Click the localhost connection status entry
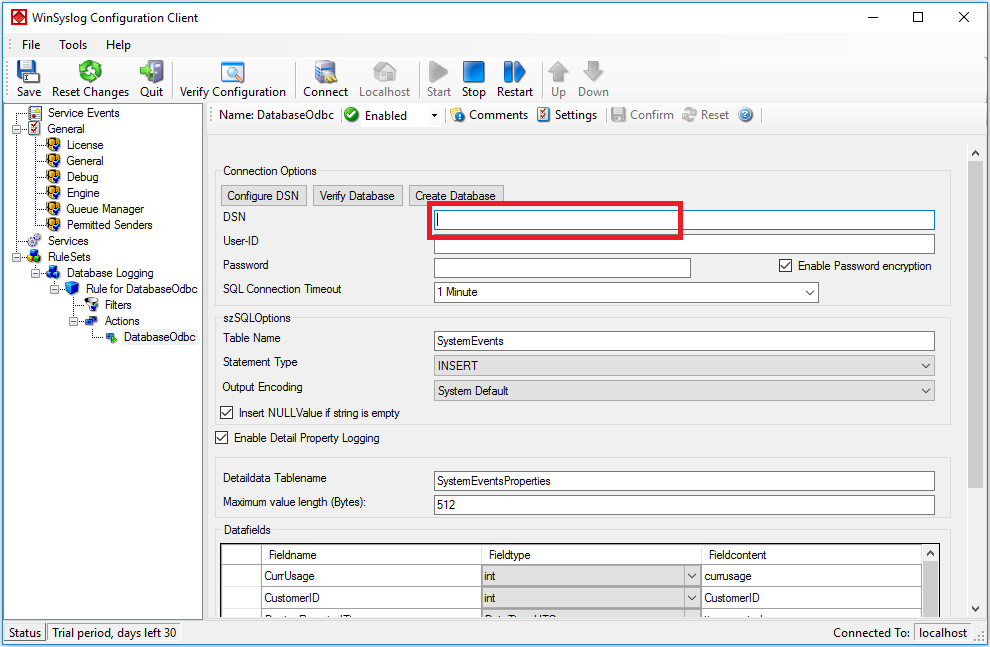 coord(942,632)
